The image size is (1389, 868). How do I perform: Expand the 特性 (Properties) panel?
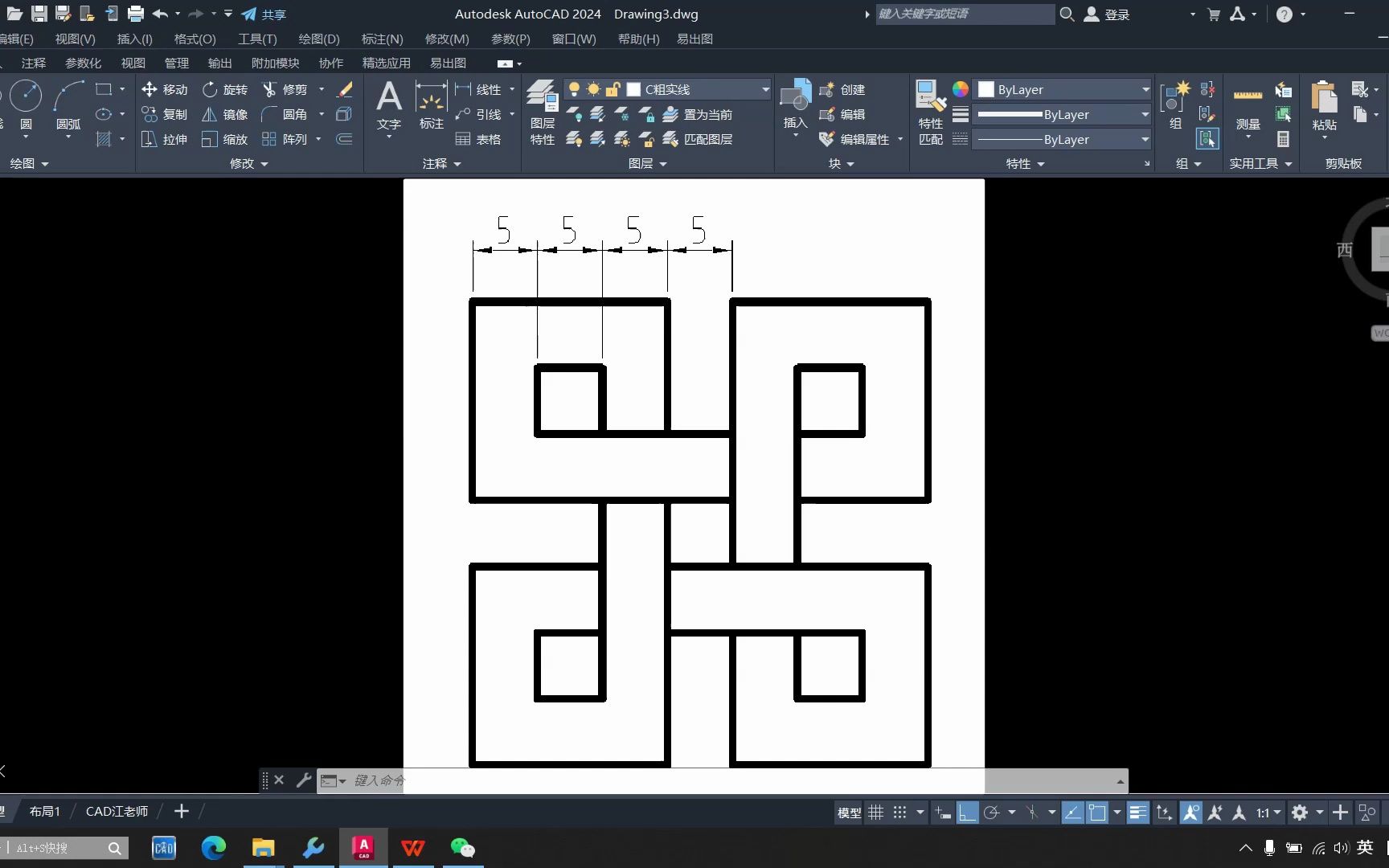pyautogui.click(x=1026, y=163)
